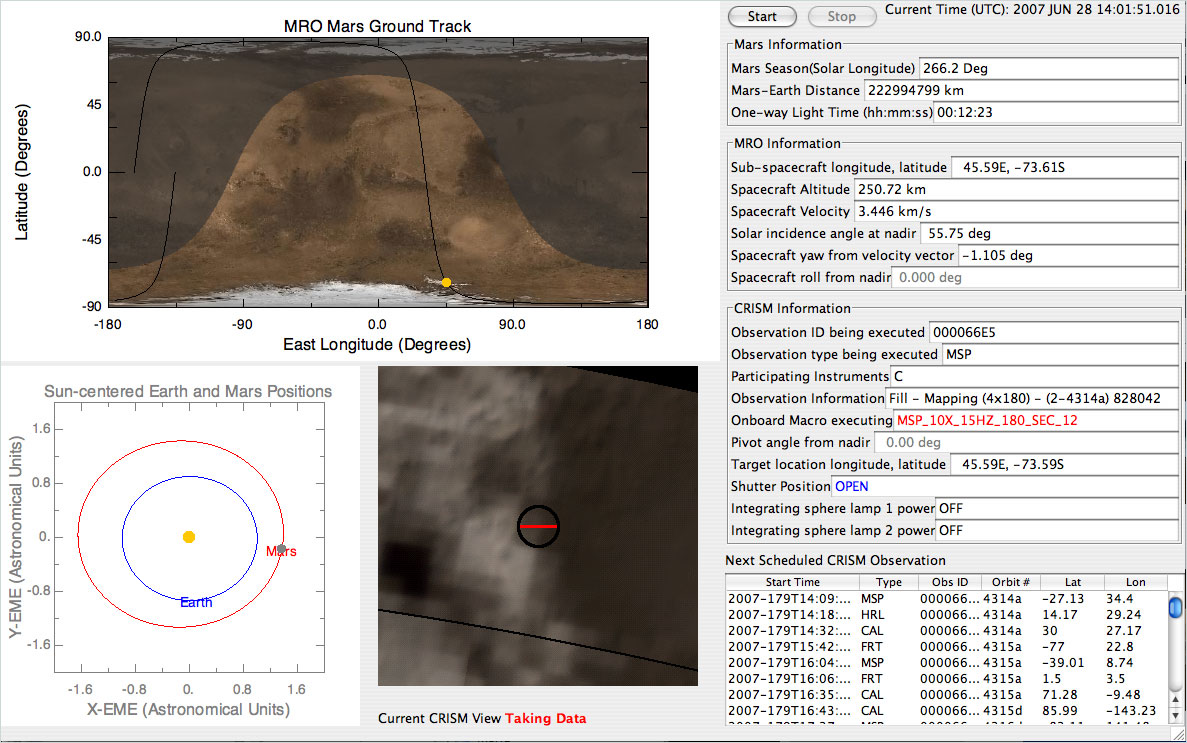
Task: Click the Onboard Macro executing field
Action: (1035, 421)
